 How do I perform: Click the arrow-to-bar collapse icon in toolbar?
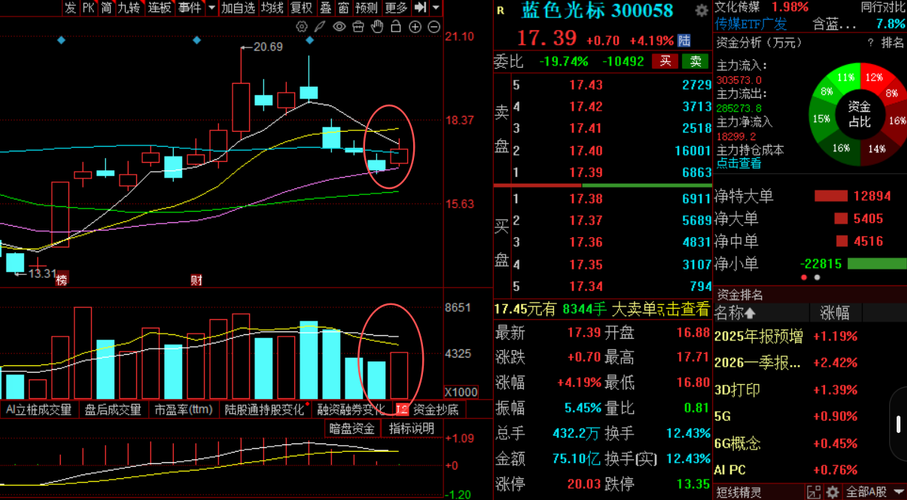421,8
